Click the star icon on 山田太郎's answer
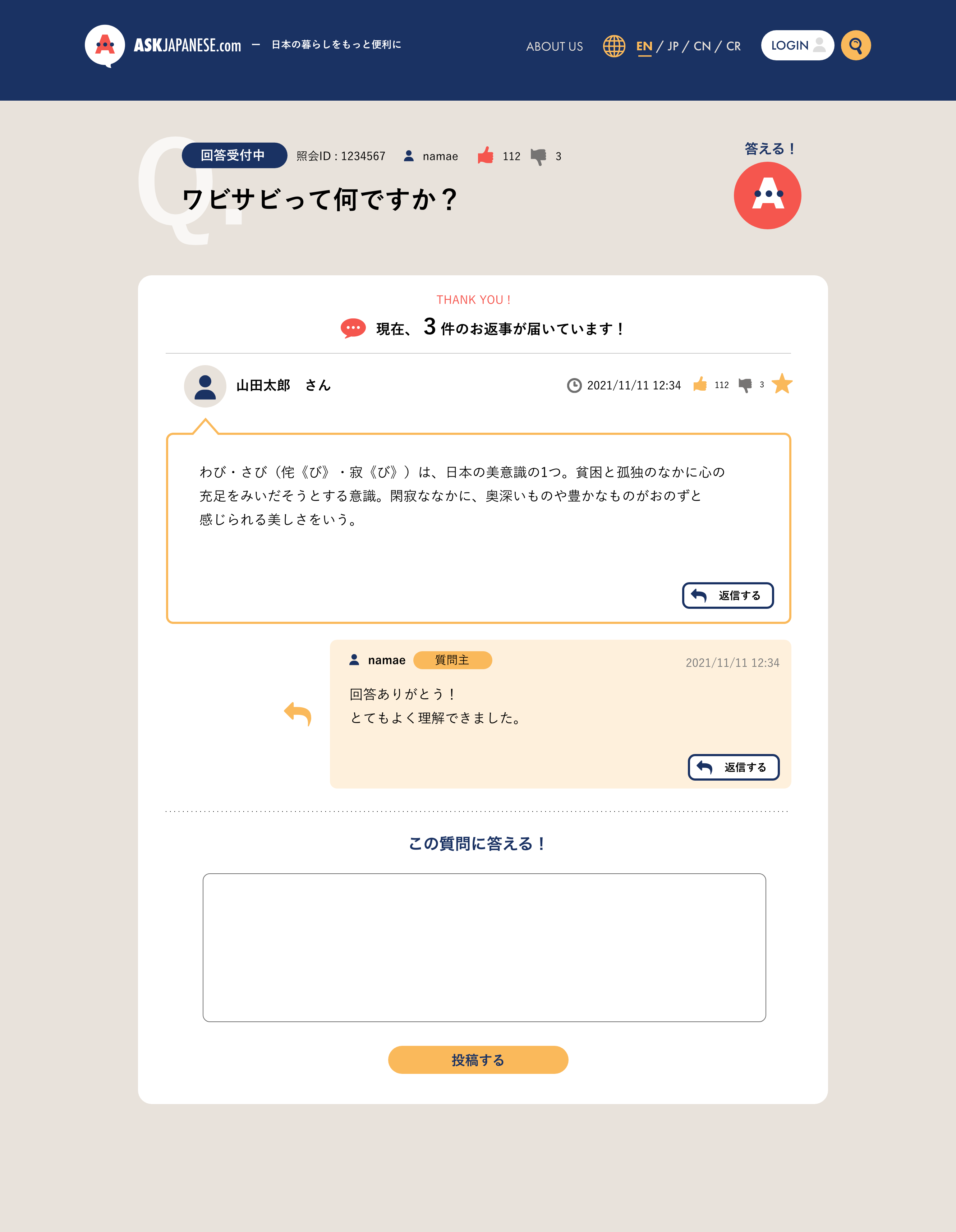The height and width of the screenshot is (1232, 956). (x=782, y=385)
